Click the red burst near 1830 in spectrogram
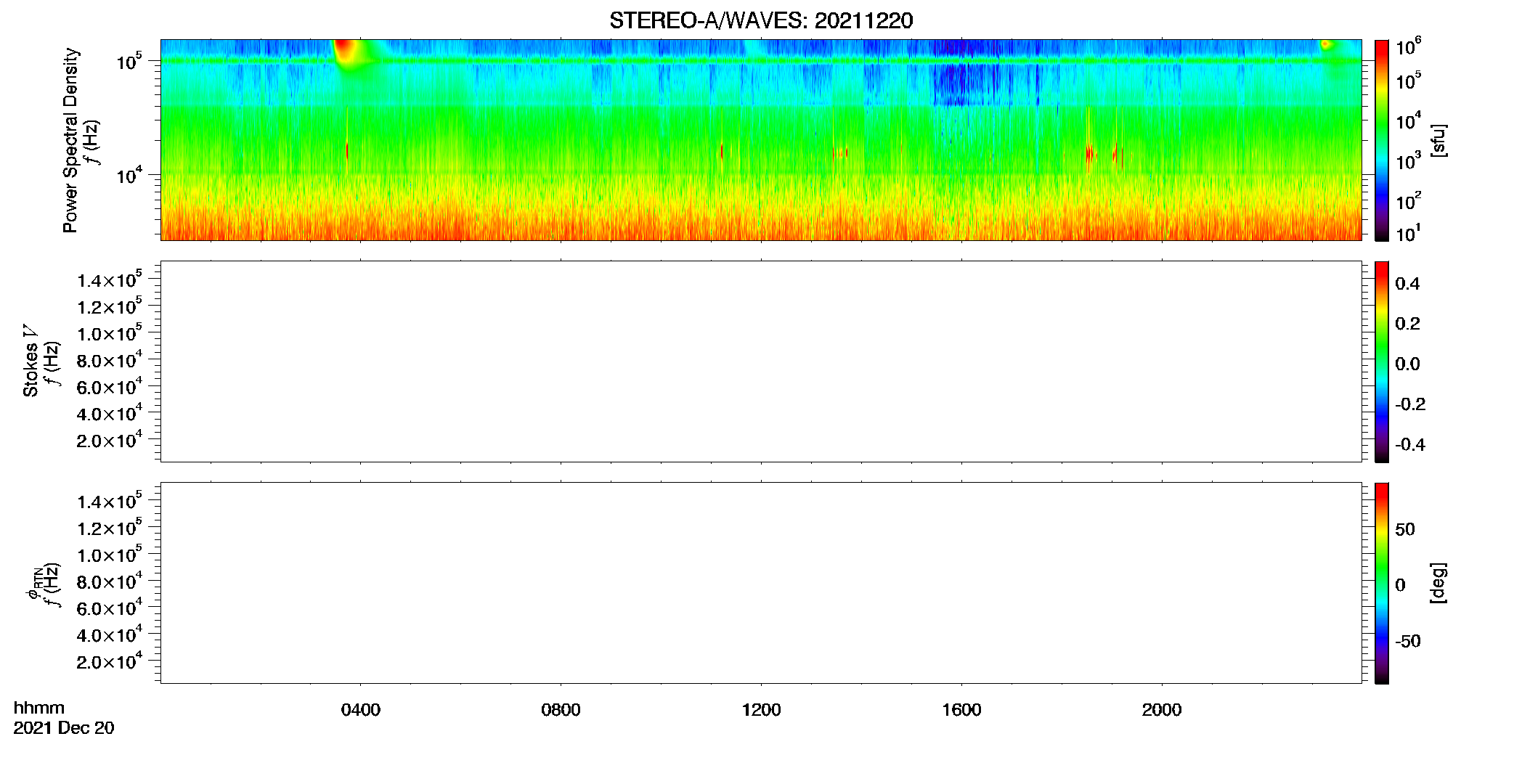 tap(1088, 153)
